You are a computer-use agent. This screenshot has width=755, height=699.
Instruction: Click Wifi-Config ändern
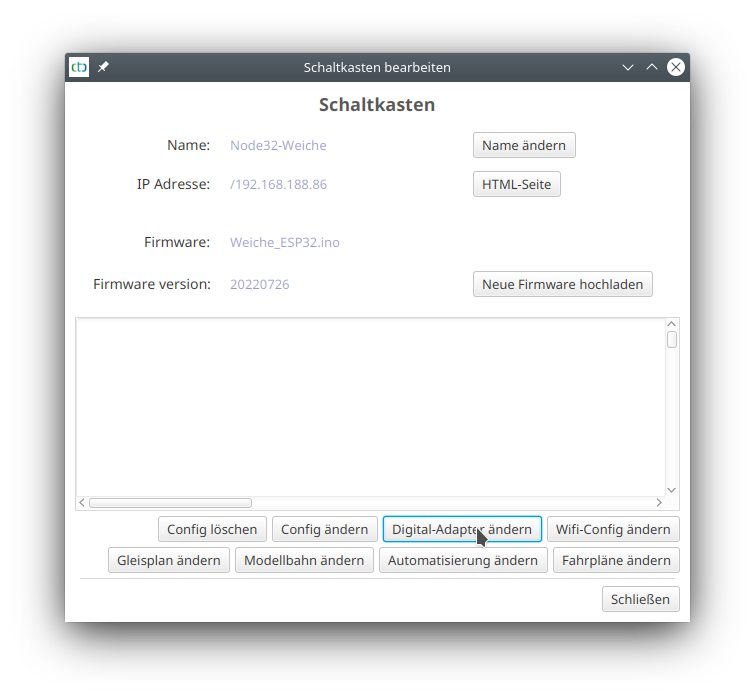click(x=612, y=529)
